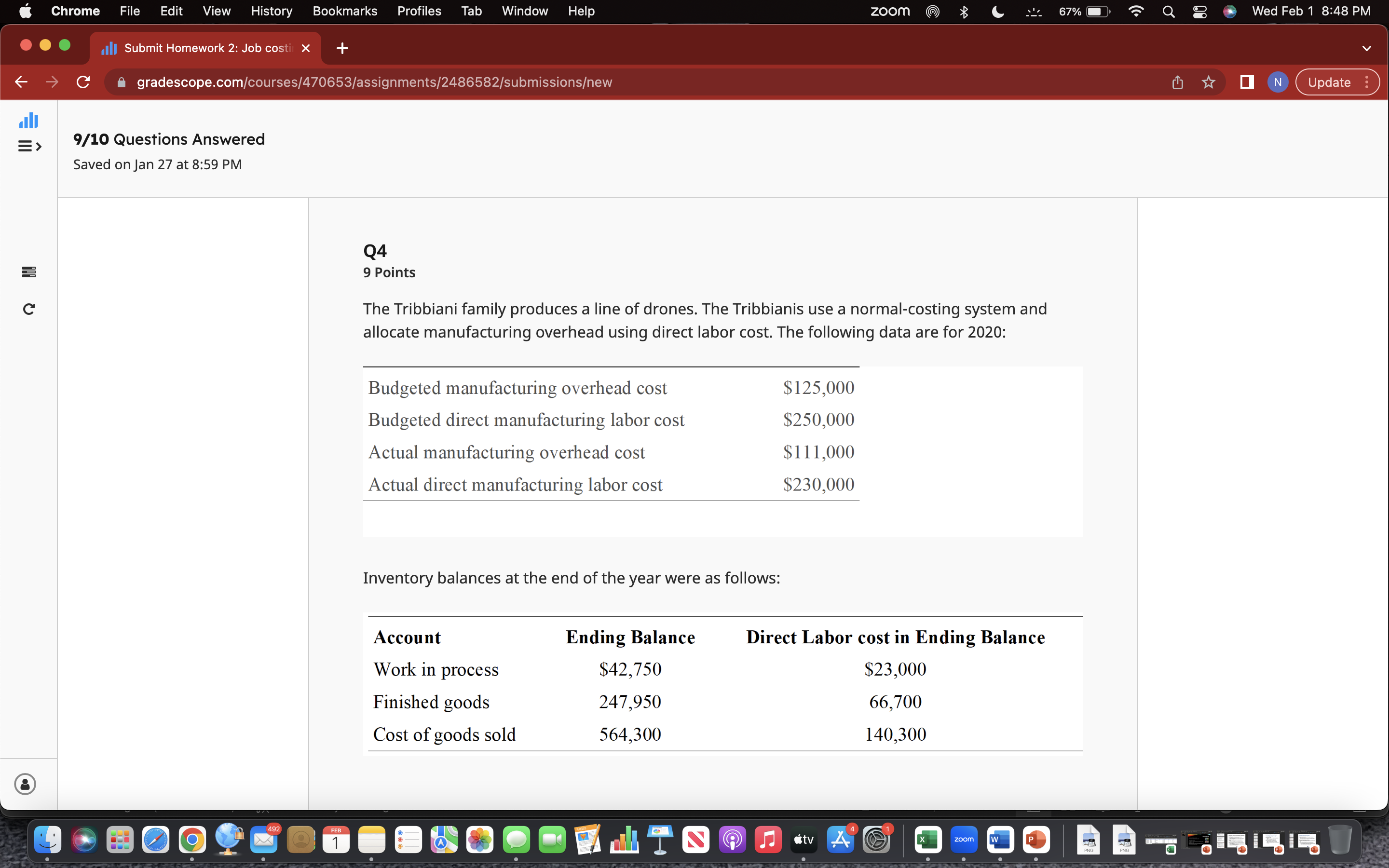Launch Microsoft Excel from the Dock
1389x868 pixels.
point(928,839)
